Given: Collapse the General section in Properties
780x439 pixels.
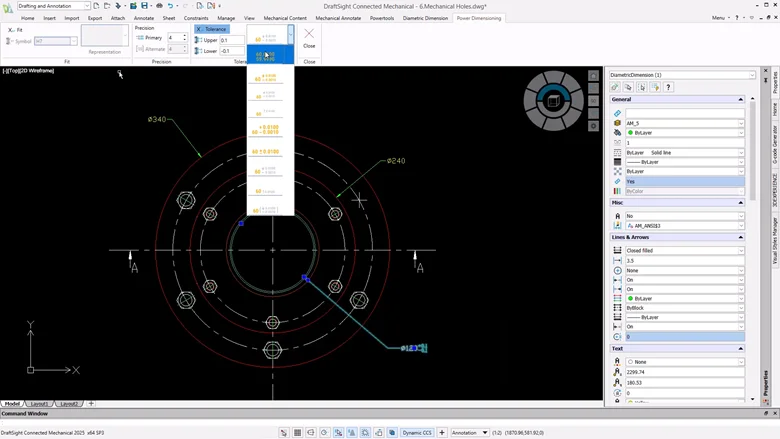Looking at the screenshot, I should coord(741,100).
